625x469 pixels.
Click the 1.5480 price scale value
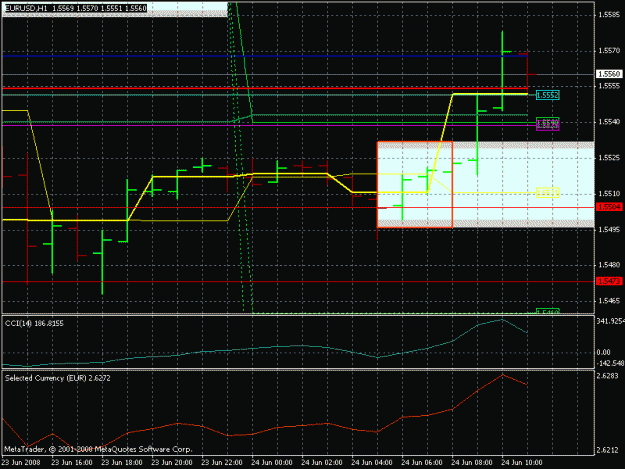point(609,265)
